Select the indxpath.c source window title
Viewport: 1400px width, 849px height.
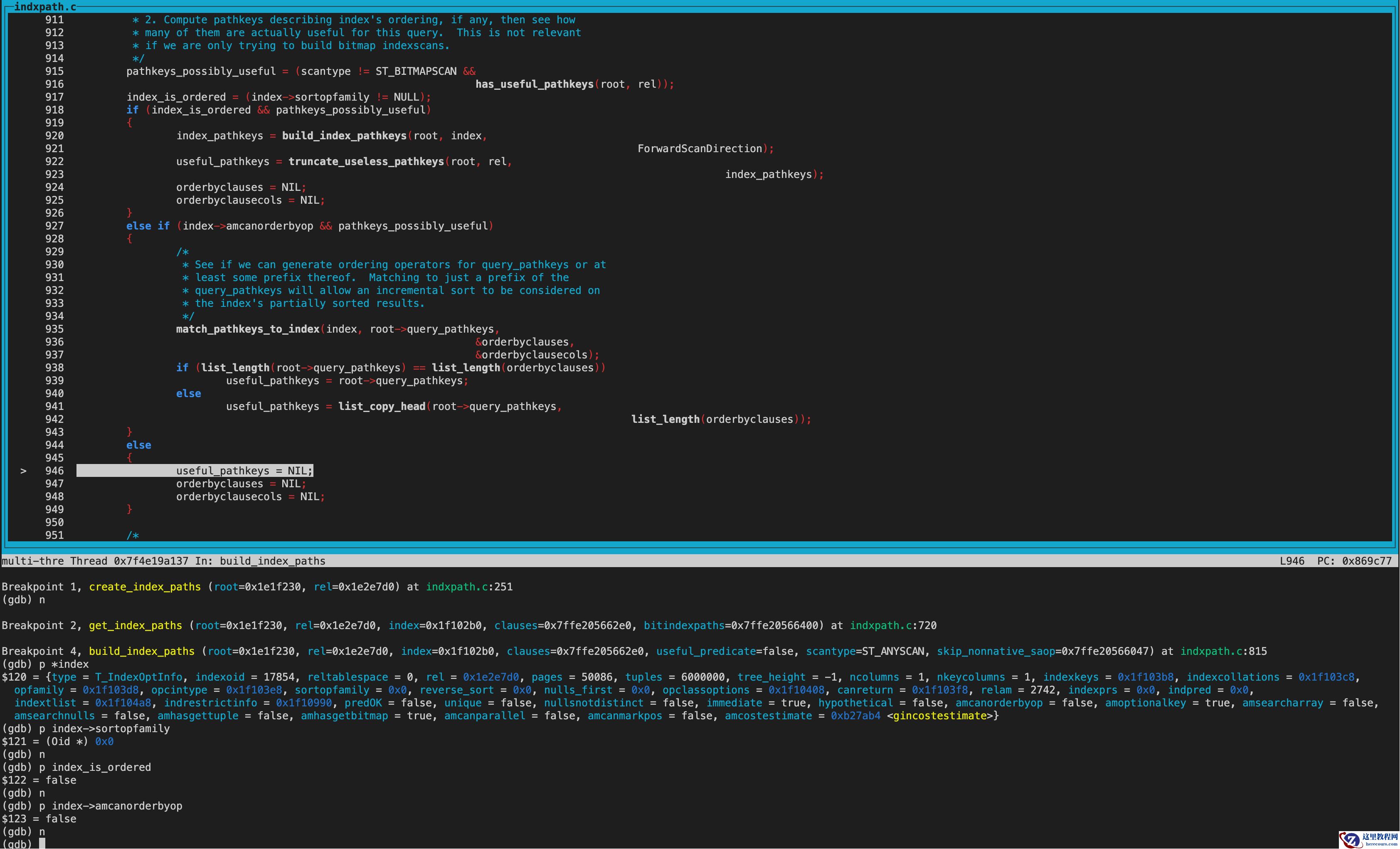(44, 7)
